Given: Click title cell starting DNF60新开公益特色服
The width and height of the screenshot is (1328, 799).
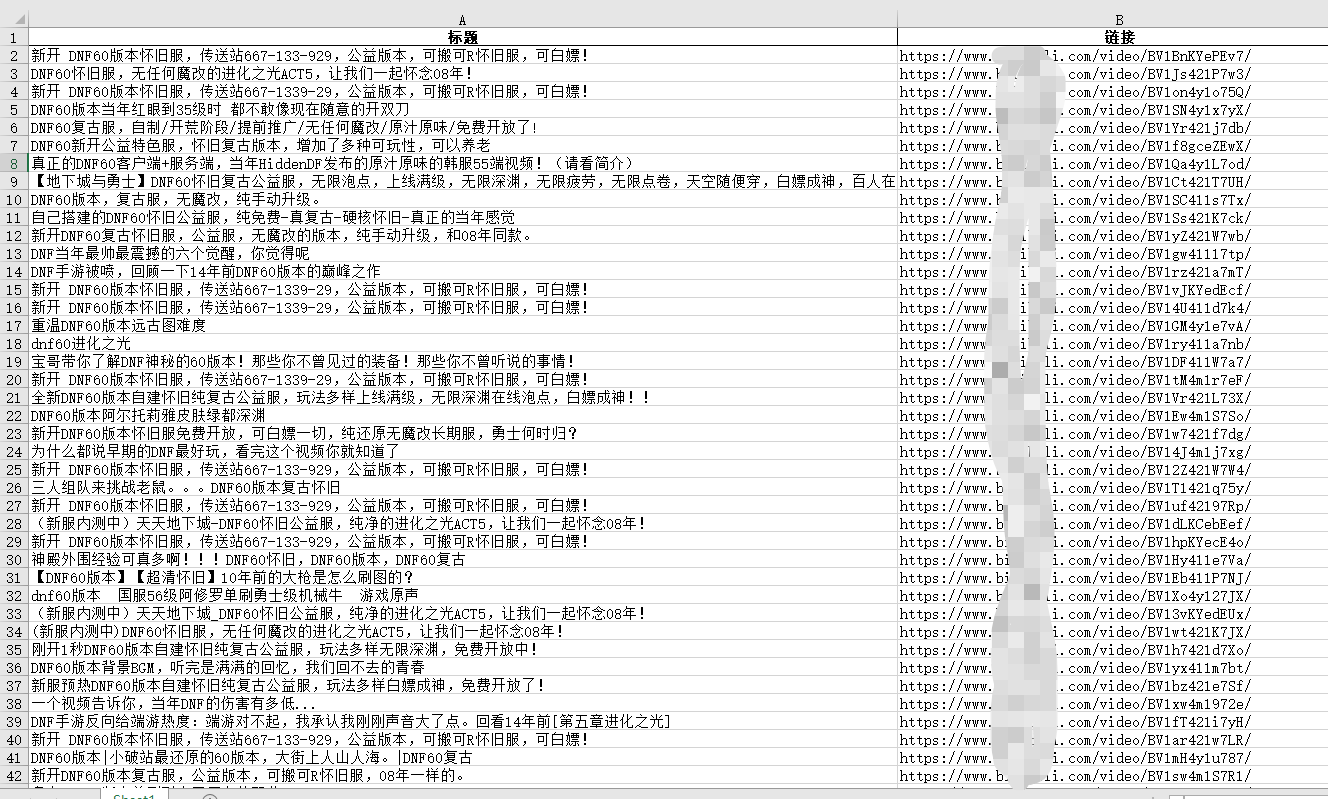Looking at the screenshot, I should point(462,145).
